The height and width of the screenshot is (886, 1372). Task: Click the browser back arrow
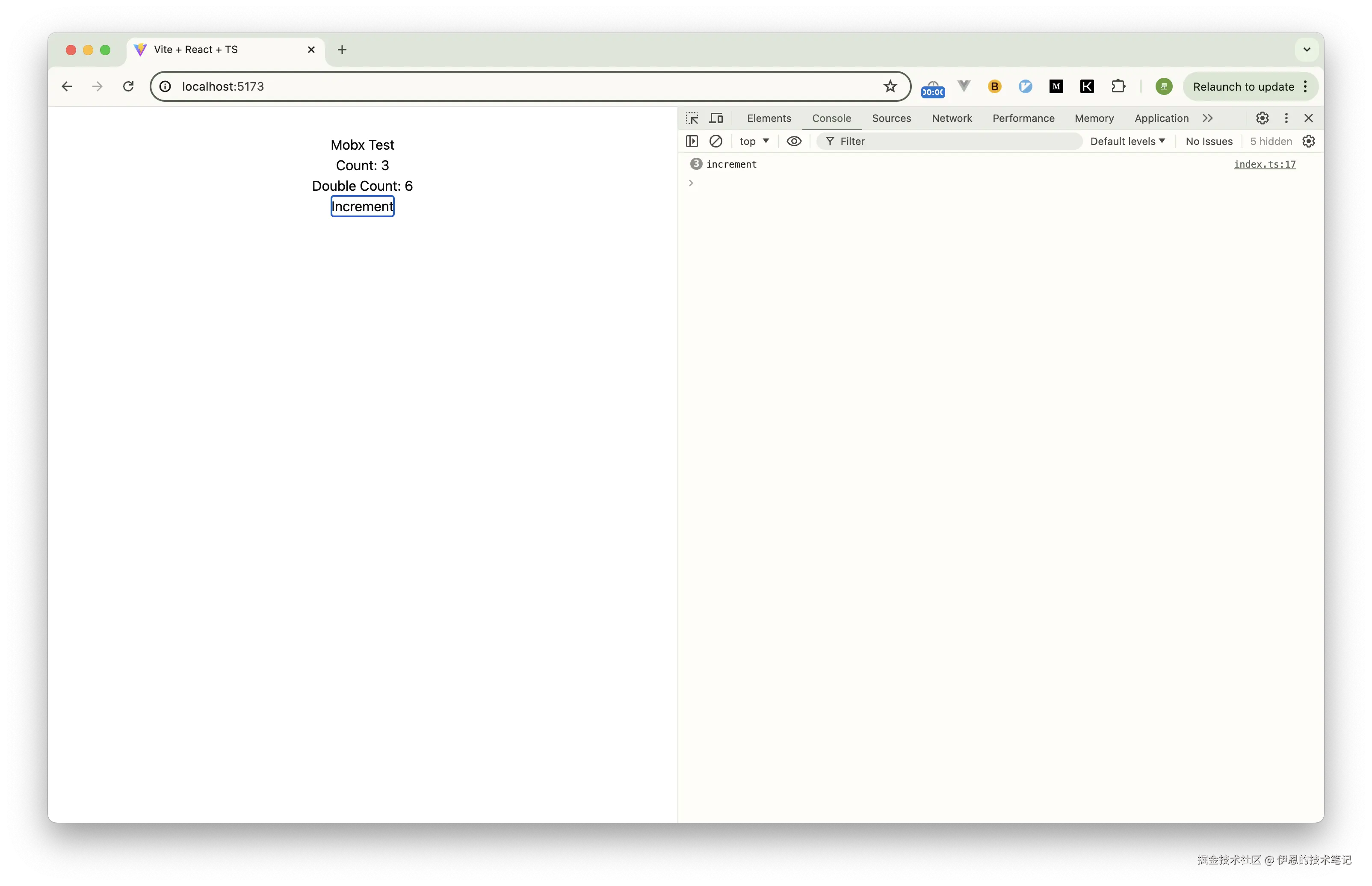pyautogui.click(x=67, y=86)
